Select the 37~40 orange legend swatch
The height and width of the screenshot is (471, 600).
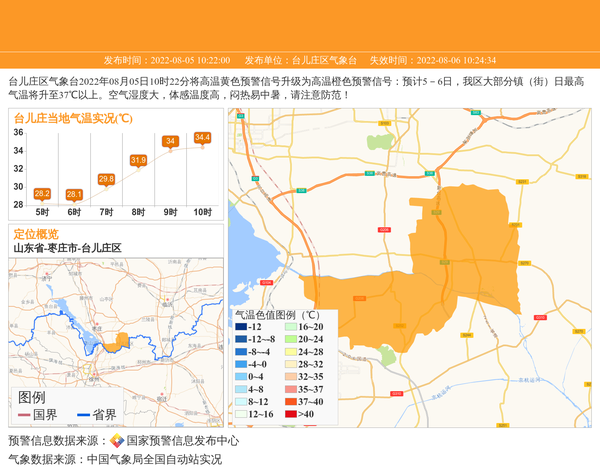(290, 402)
